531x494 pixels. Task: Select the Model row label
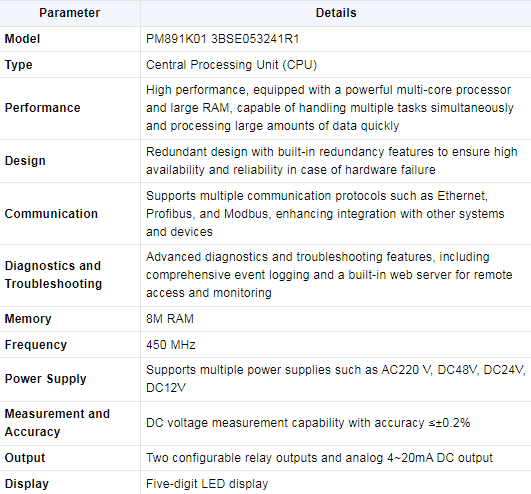pyautogui.click(x=22, y=39)
